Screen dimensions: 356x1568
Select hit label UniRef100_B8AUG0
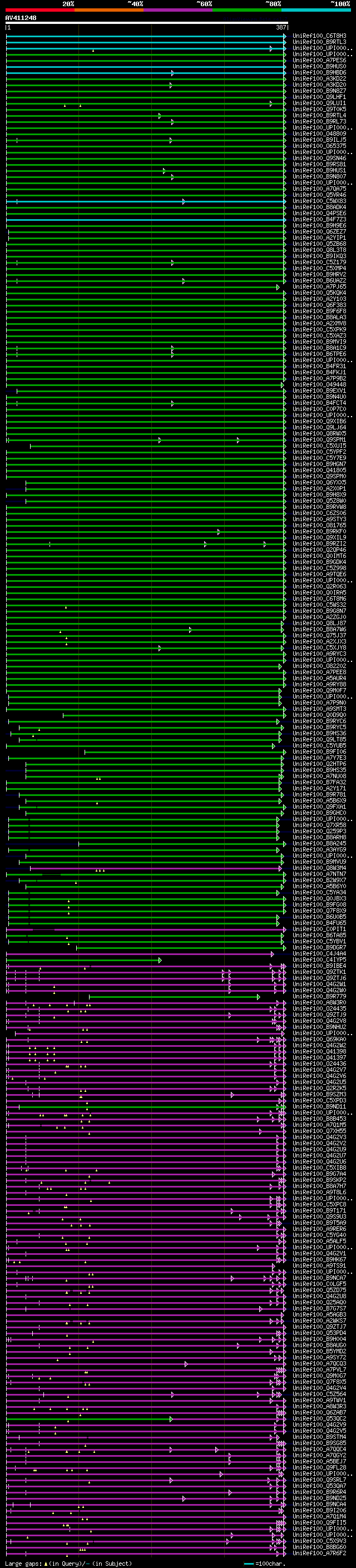pos(319,1346)
